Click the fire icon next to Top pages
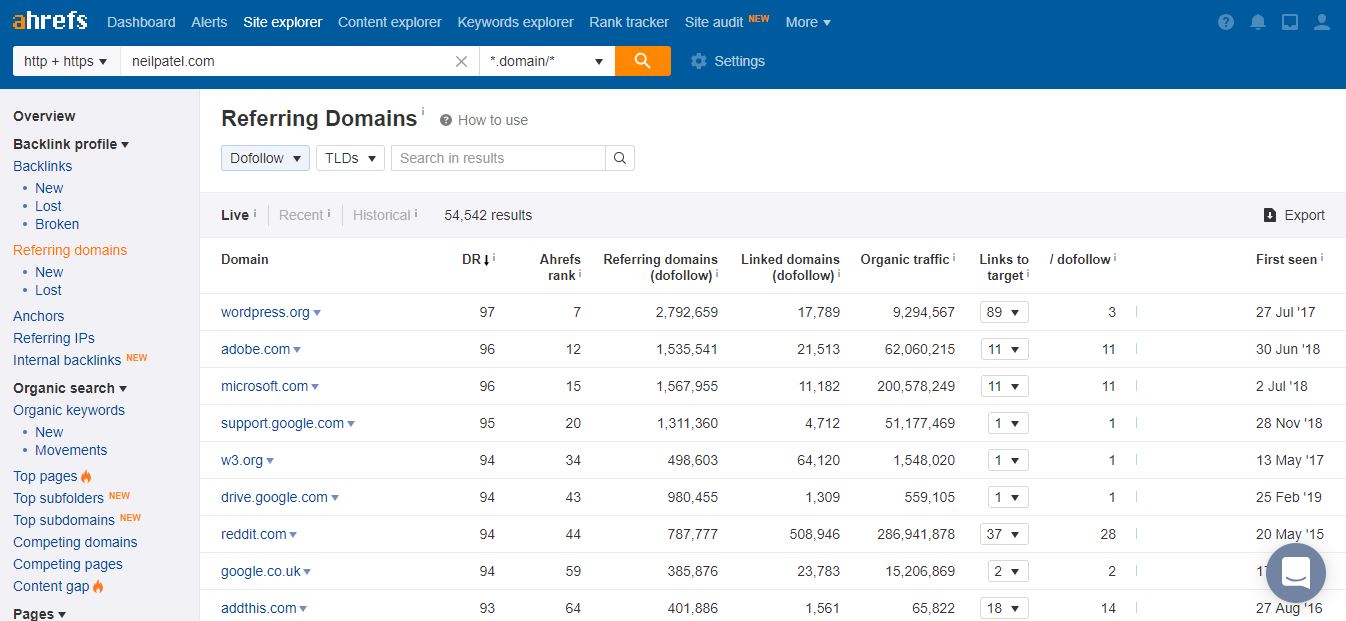Screen dimensions: 1346x621 click(86, 476)
